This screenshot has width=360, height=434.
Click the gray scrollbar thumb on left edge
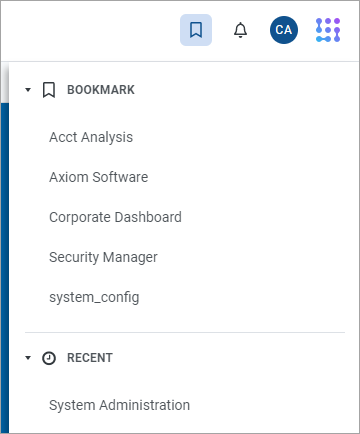[x=5, y=82]
